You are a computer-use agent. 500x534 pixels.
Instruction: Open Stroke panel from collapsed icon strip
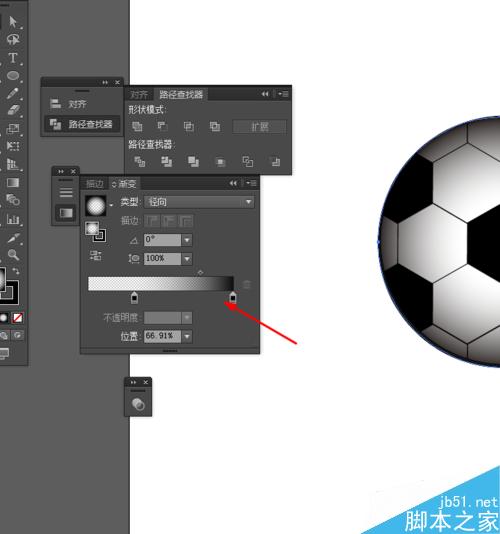click(x=66, y=192)
